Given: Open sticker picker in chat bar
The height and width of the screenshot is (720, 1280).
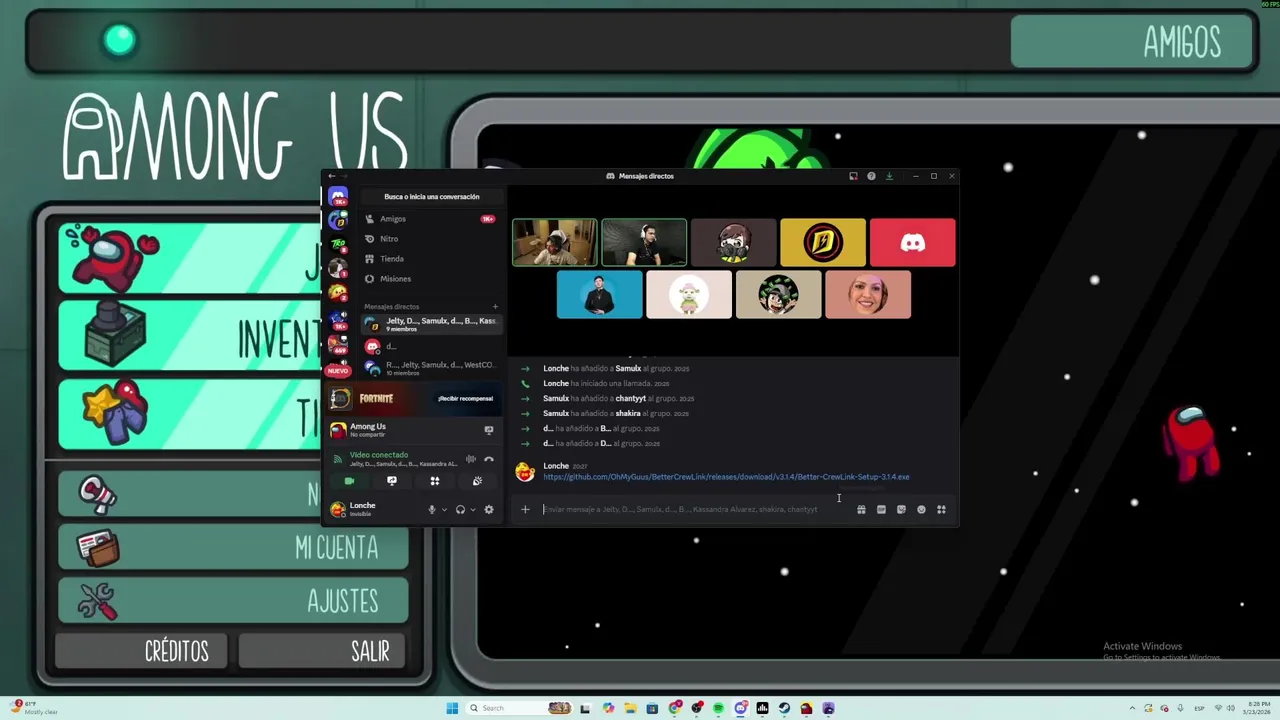Looking at the screenshot, I should [901, 510].
